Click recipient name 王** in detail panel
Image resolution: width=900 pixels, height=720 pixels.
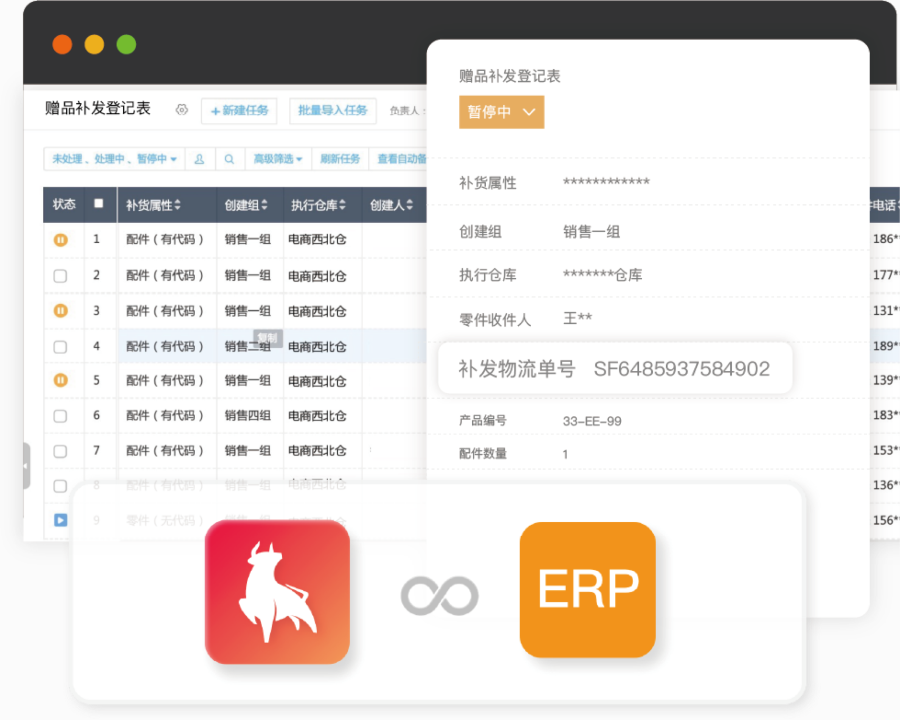(577, 318)
